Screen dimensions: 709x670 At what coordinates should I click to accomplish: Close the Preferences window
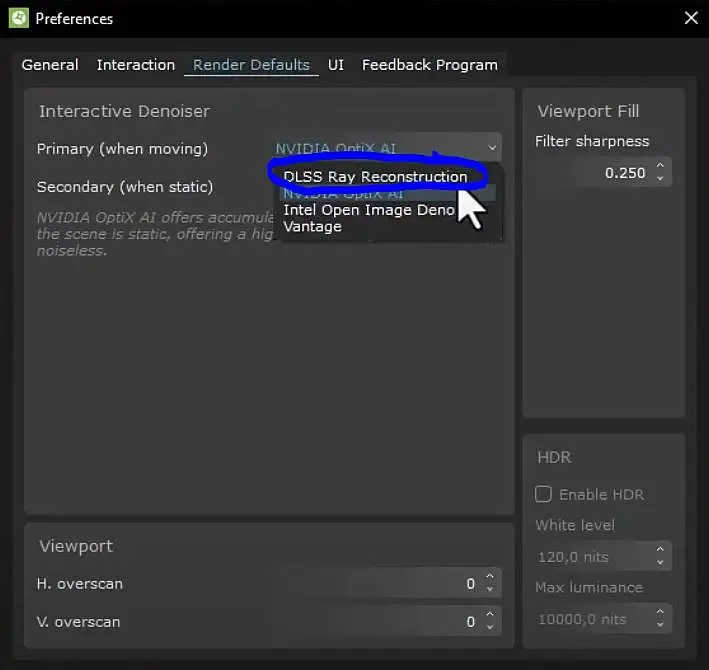(x=691, y=18)
